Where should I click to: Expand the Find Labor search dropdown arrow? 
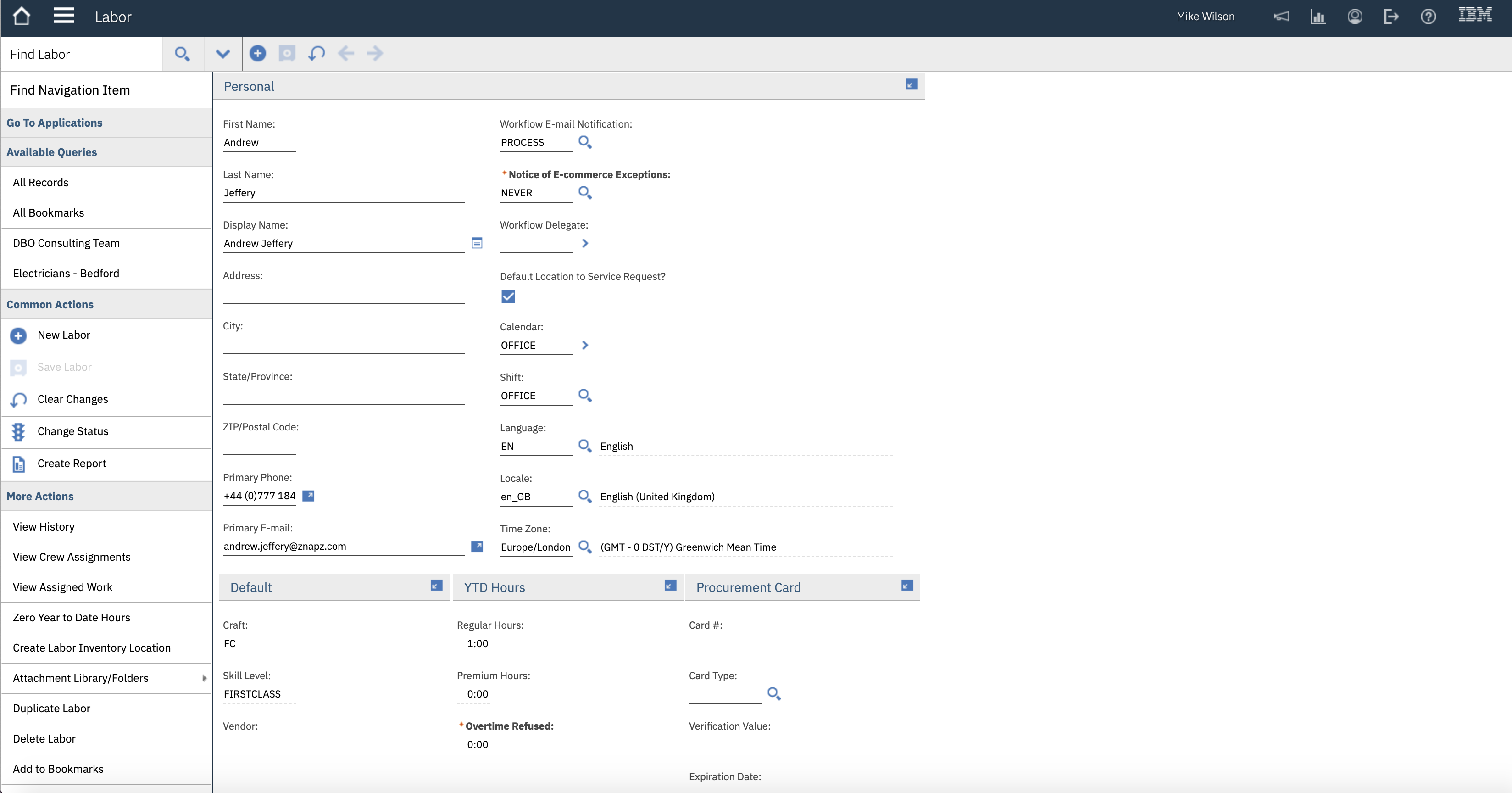click(222, 54)
